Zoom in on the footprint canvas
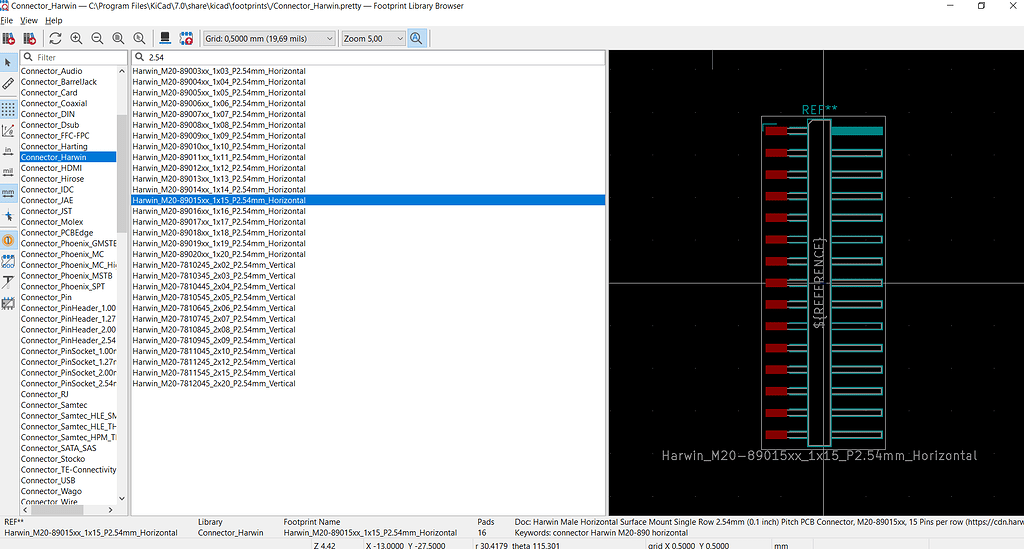 (x=76, y=38)
